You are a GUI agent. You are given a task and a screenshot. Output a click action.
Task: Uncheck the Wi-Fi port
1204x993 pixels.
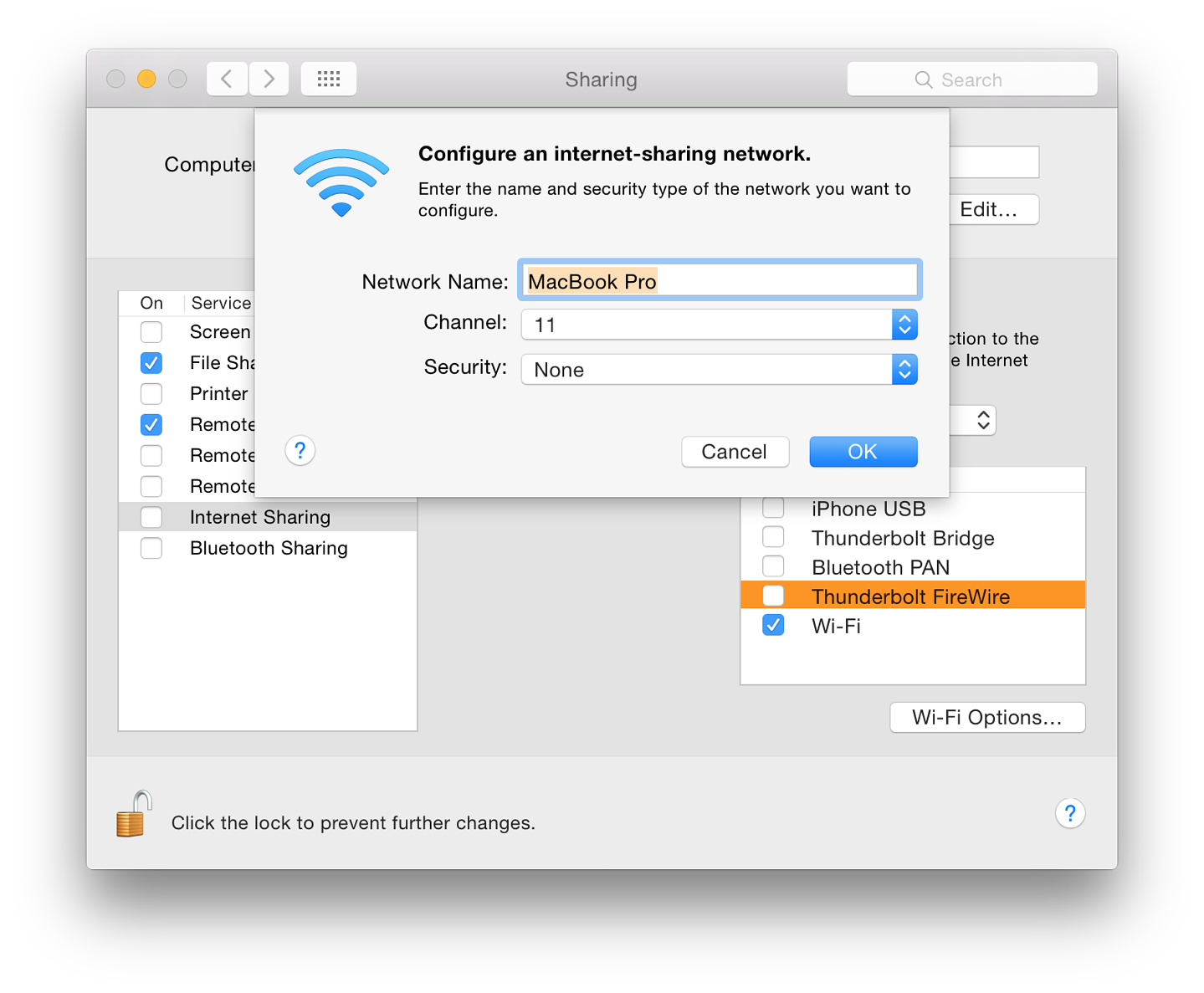[774, 625]
